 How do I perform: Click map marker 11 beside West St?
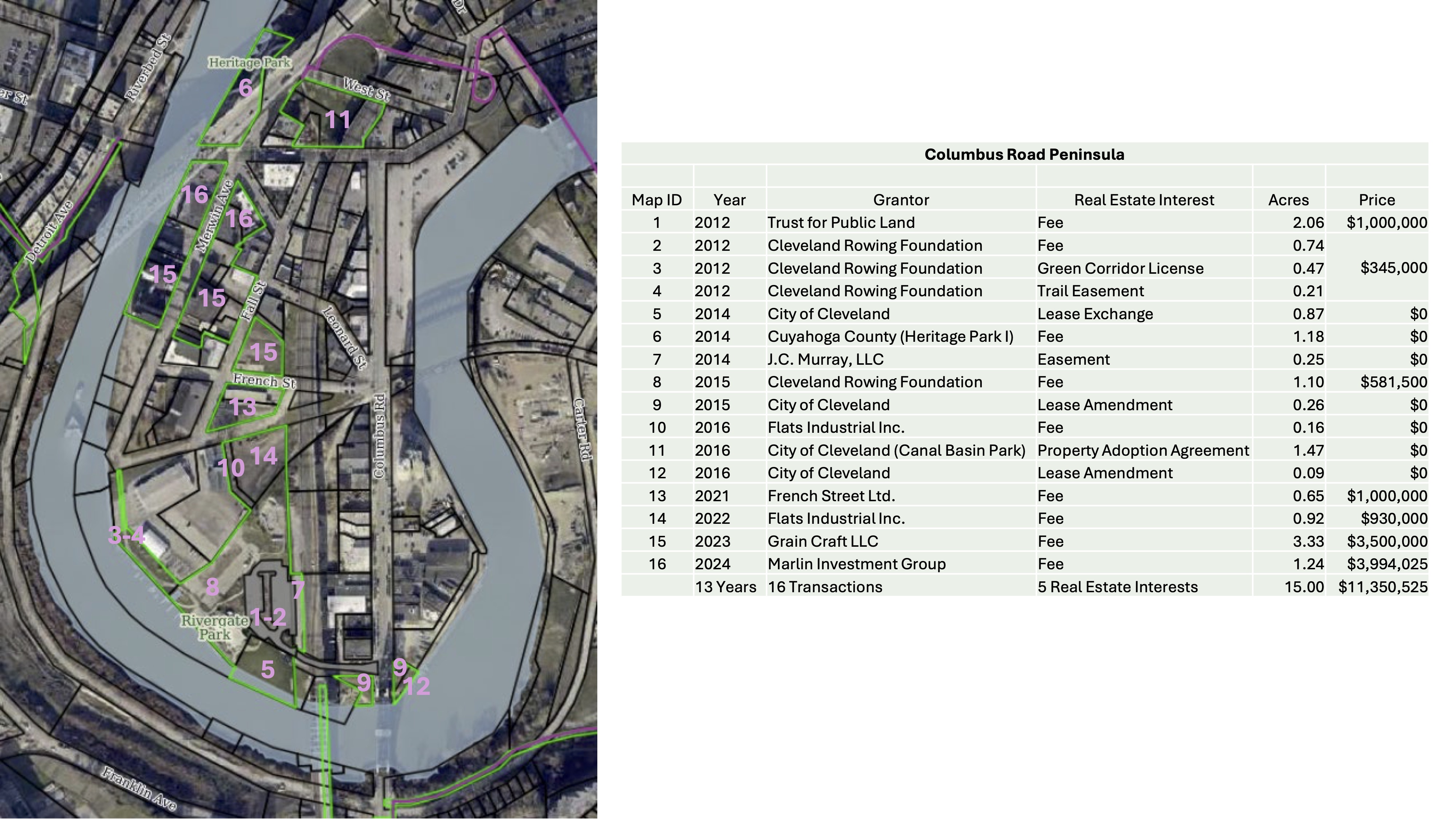tap(337, 120)
